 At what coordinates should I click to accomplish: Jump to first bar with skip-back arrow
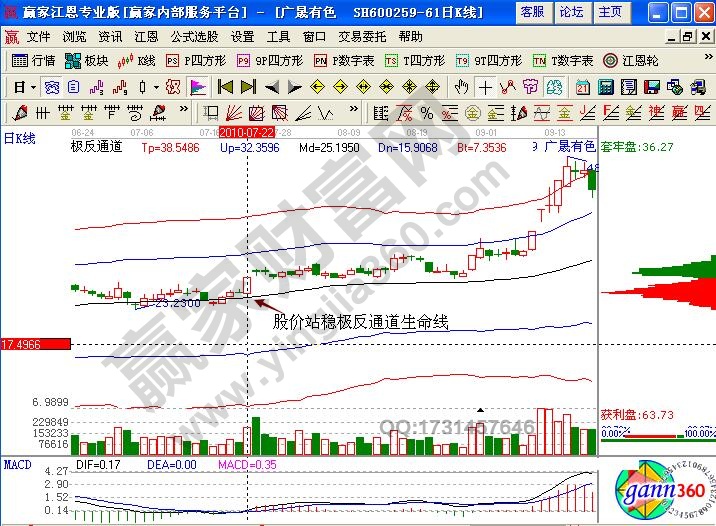225,87
